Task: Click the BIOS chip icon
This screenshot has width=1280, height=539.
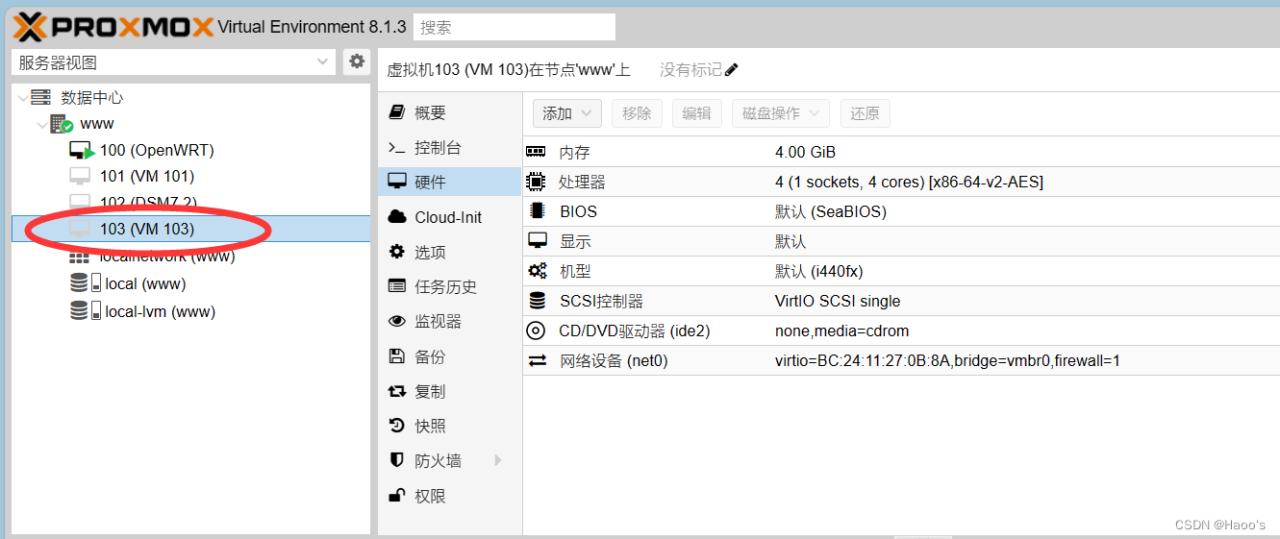Action: point(537,211)
